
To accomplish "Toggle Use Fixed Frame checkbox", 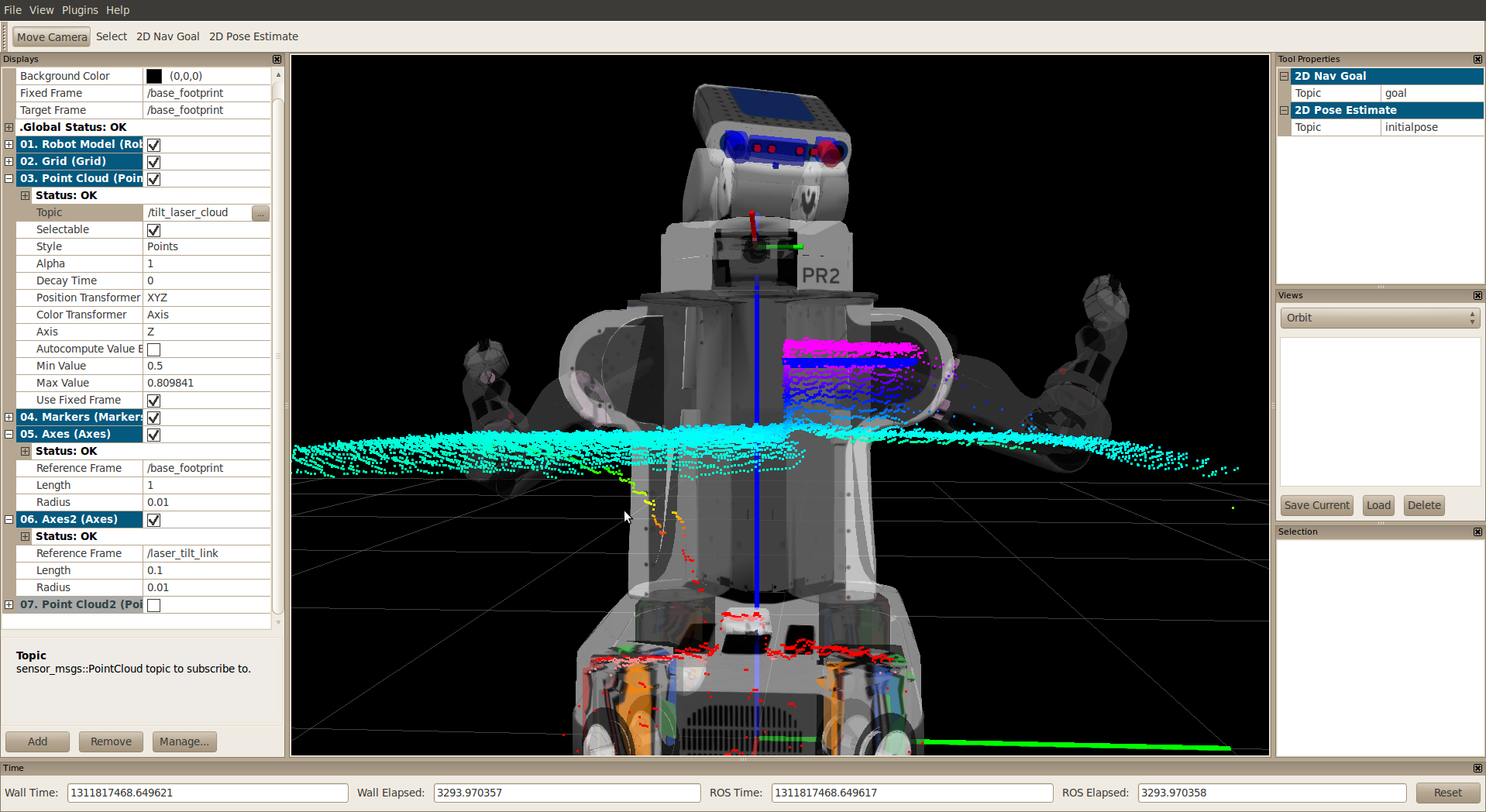I will (x=154, y=401).
